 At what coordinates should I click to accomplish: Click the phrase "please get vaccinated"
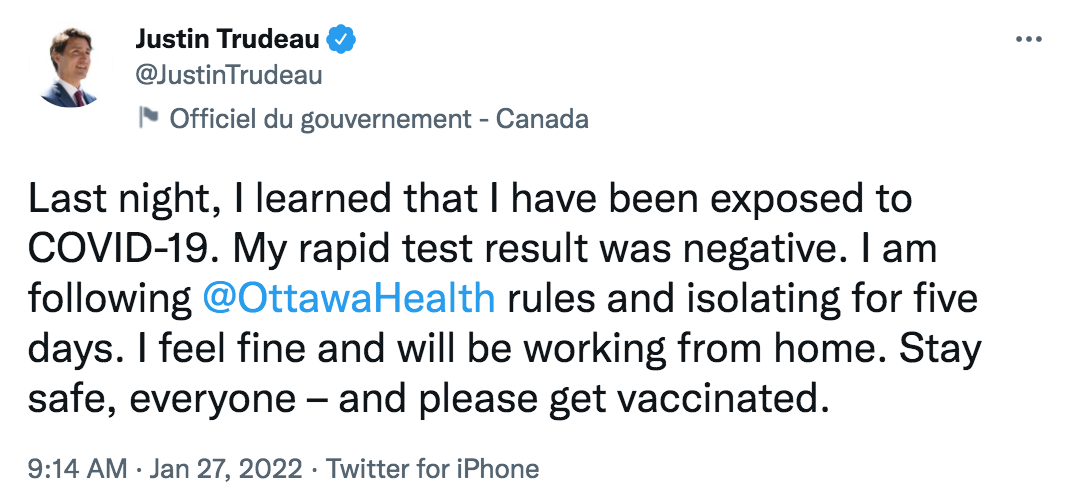[619, 400]
